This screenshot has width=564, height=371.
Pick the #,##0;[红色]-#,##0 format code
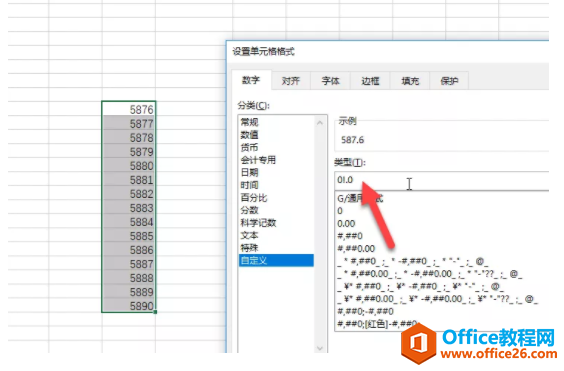coord(377,324)
